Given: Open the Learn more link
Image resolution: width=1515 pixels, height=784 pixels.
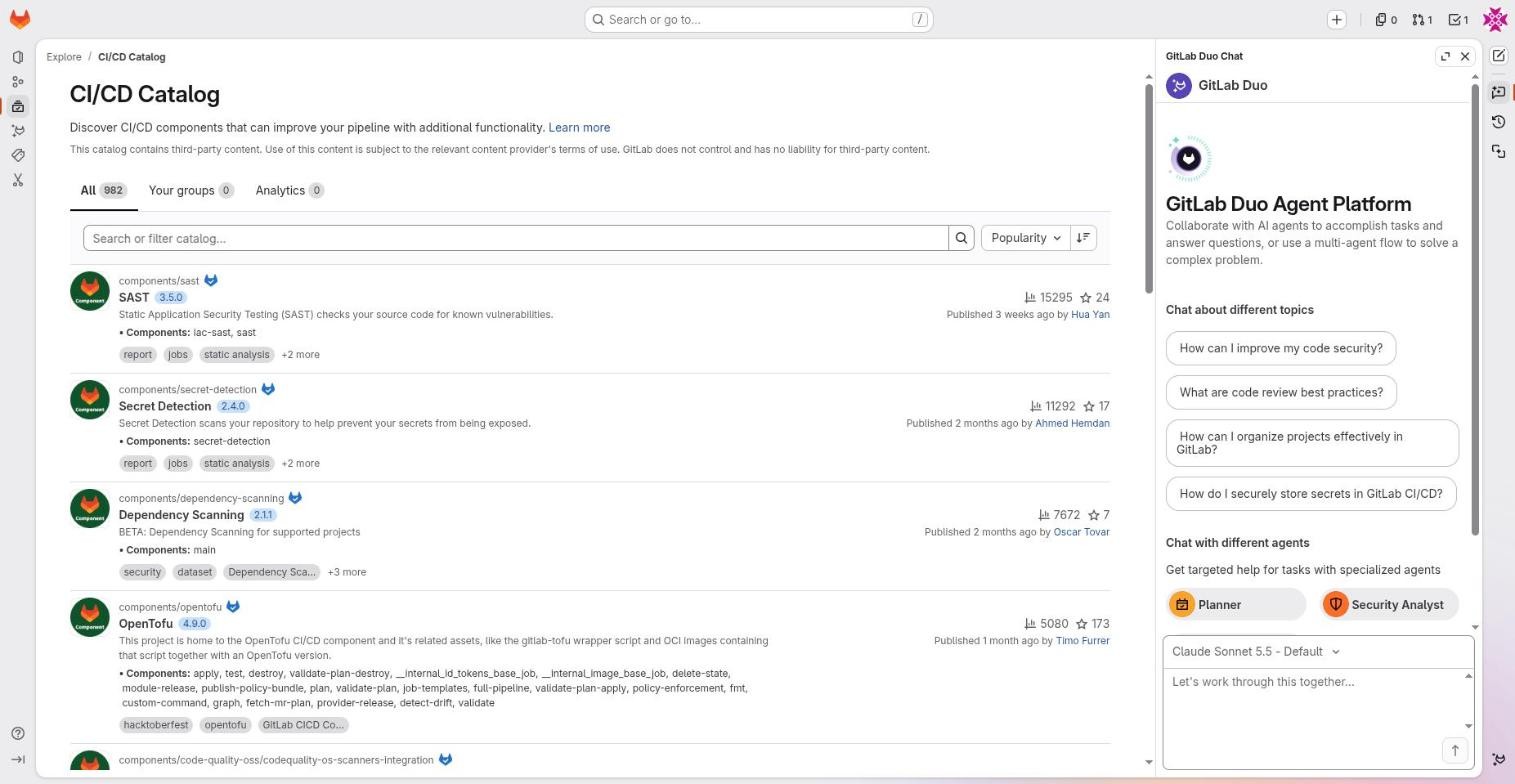Looking at the screenshot, I should pos(579,128).
